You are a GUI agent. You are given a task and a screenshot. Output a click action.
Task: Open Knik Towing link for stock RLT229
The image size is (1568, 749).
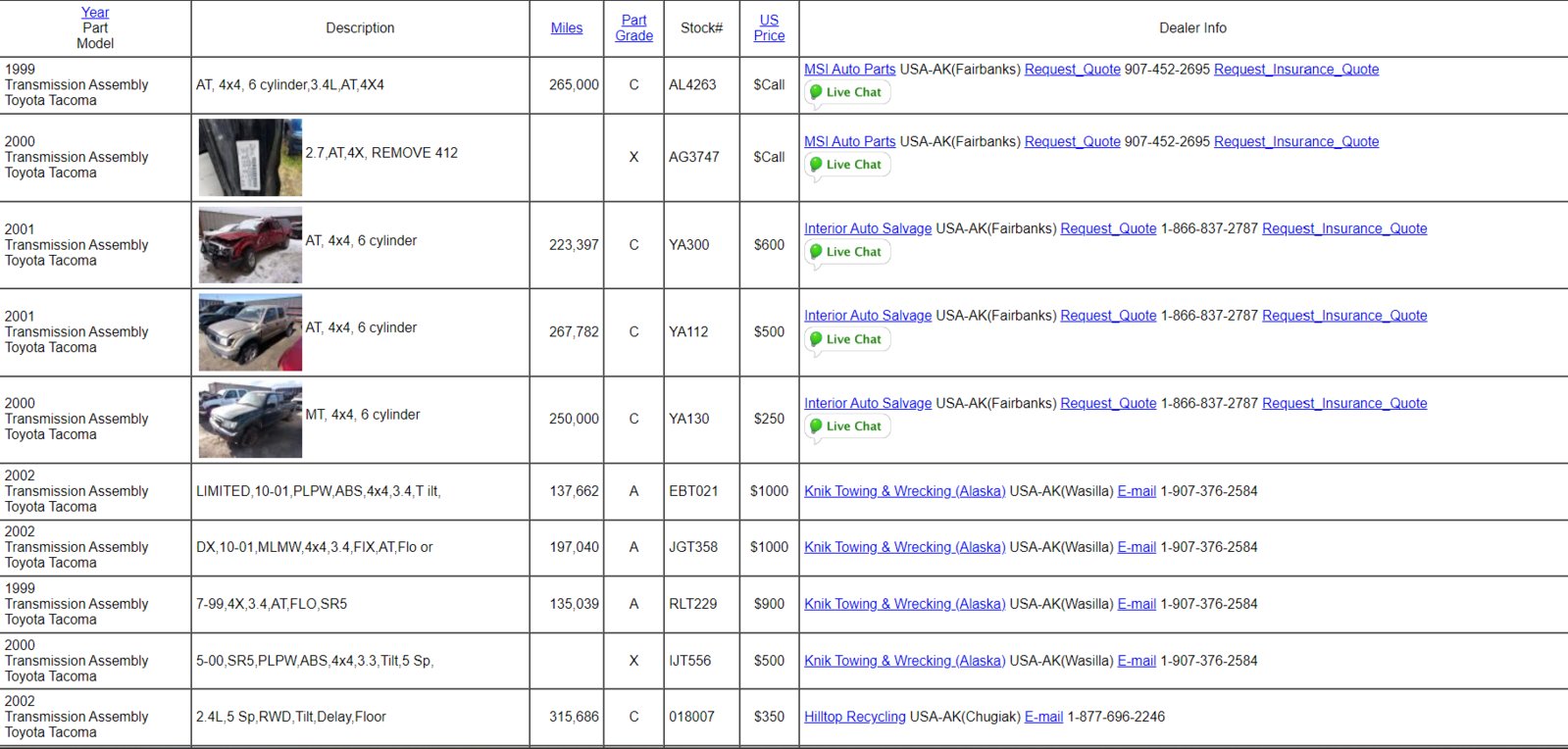pos(904,605)
